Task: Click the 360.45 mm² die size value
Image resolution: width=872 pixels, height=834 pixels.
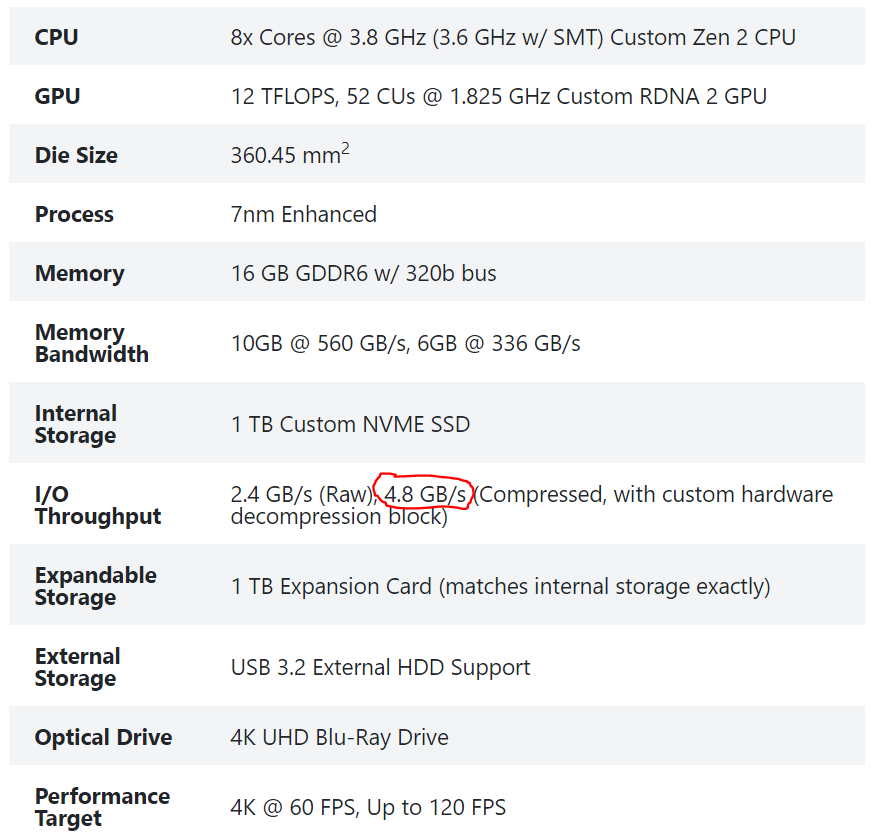Action: pos(290,156)
